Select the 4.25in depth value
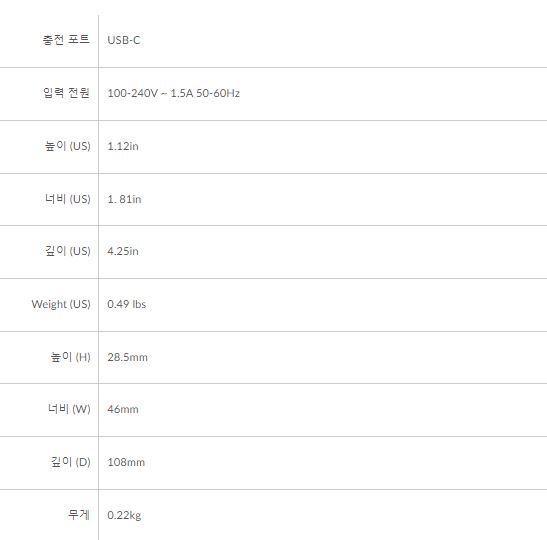The height and width of the screenshot is (540, 547). (x=123, y=251)
